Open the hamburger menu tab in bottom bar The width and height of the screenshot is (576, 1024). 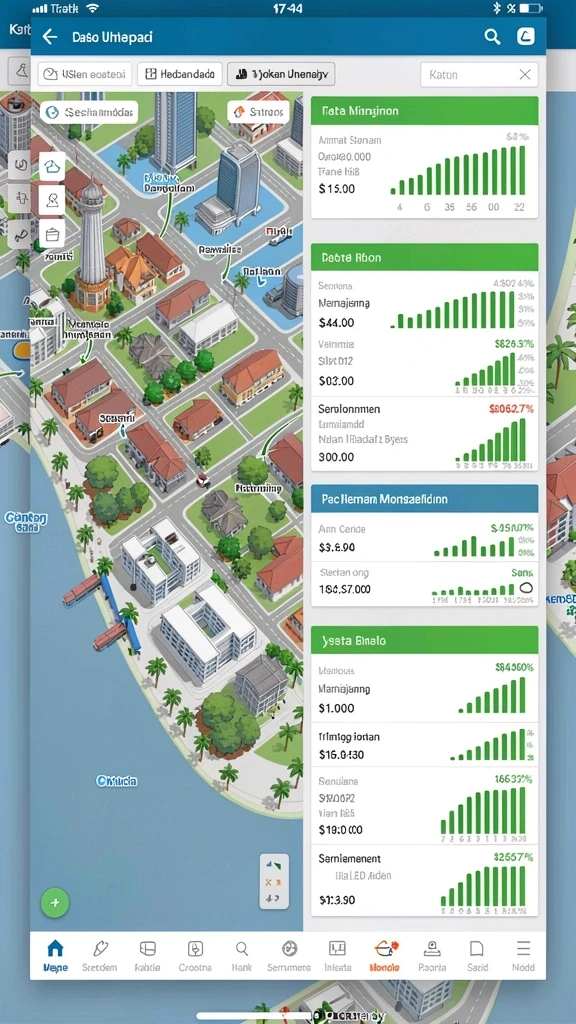(523, 955)
